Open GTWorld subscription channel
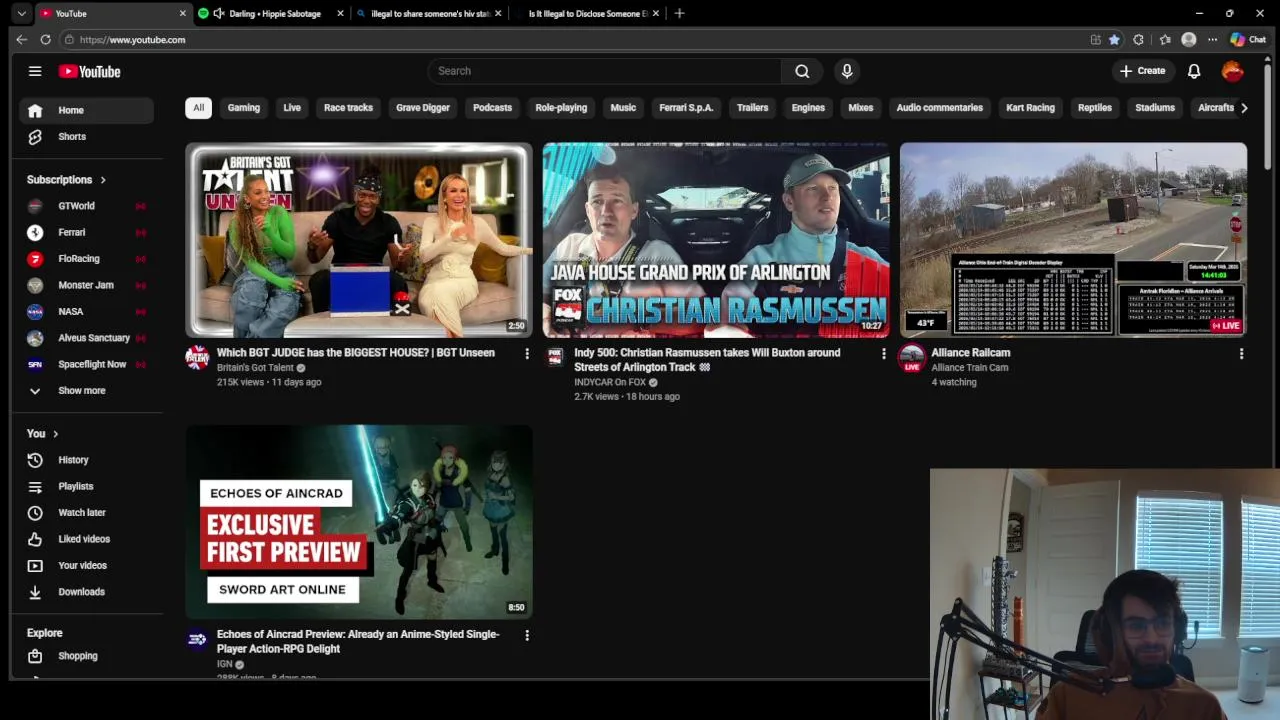This screenshot has height=720, width=1280. (86, 206)
